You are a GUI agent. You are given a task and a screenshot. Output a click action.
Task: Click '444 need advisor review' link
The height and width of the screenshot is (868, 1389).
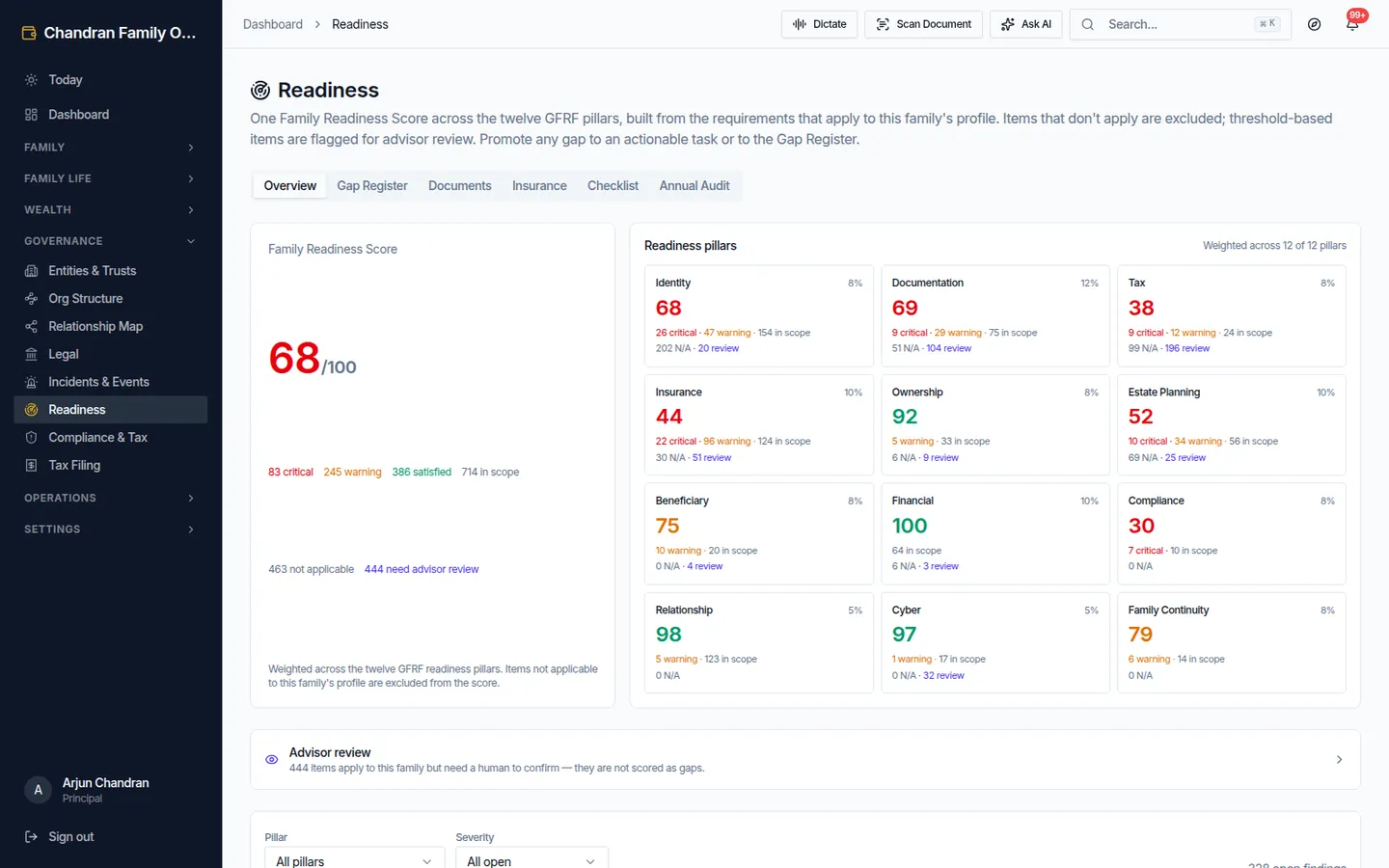coord(422,570)
